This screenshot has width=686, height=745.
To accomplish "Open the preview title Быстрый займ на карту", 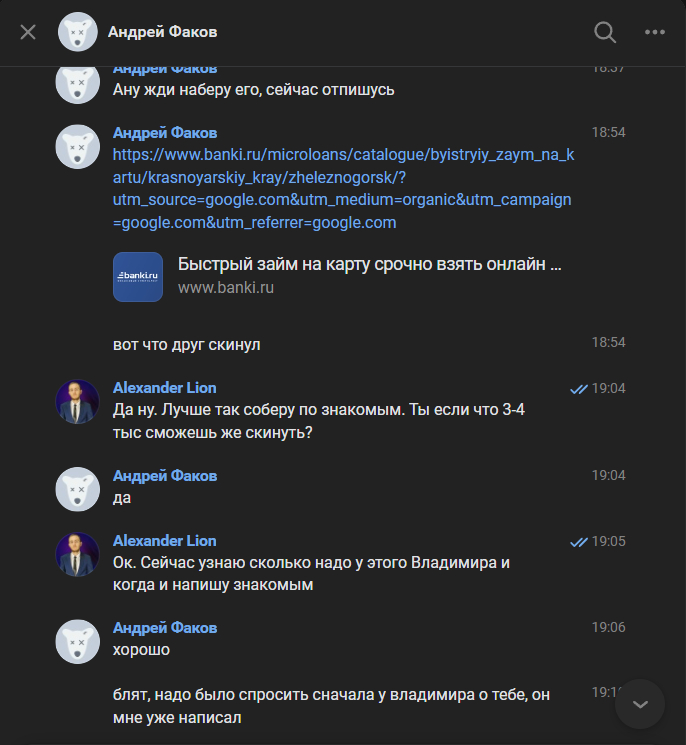I will point(369,265).
